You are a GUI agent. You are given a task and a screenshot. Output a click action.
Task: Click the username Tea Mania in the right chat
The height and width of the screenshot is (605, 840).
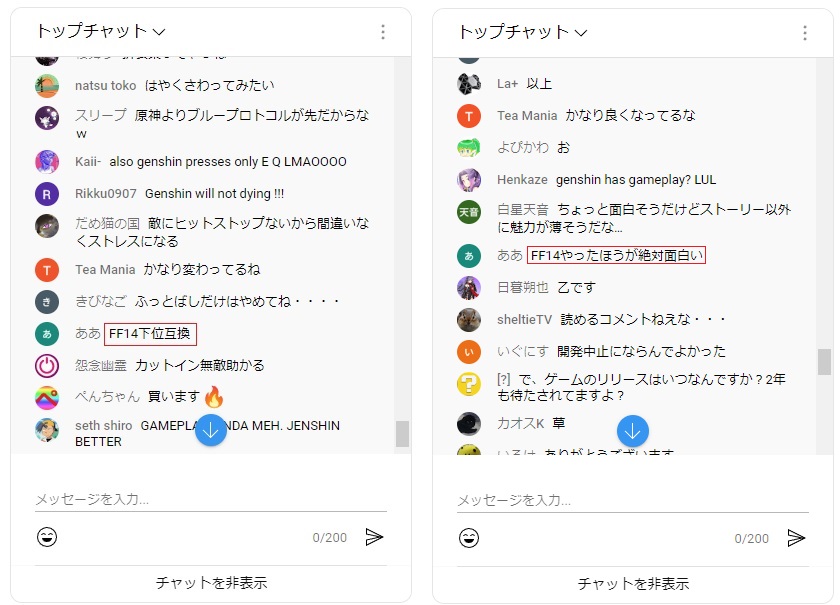(x=526, y=116)
